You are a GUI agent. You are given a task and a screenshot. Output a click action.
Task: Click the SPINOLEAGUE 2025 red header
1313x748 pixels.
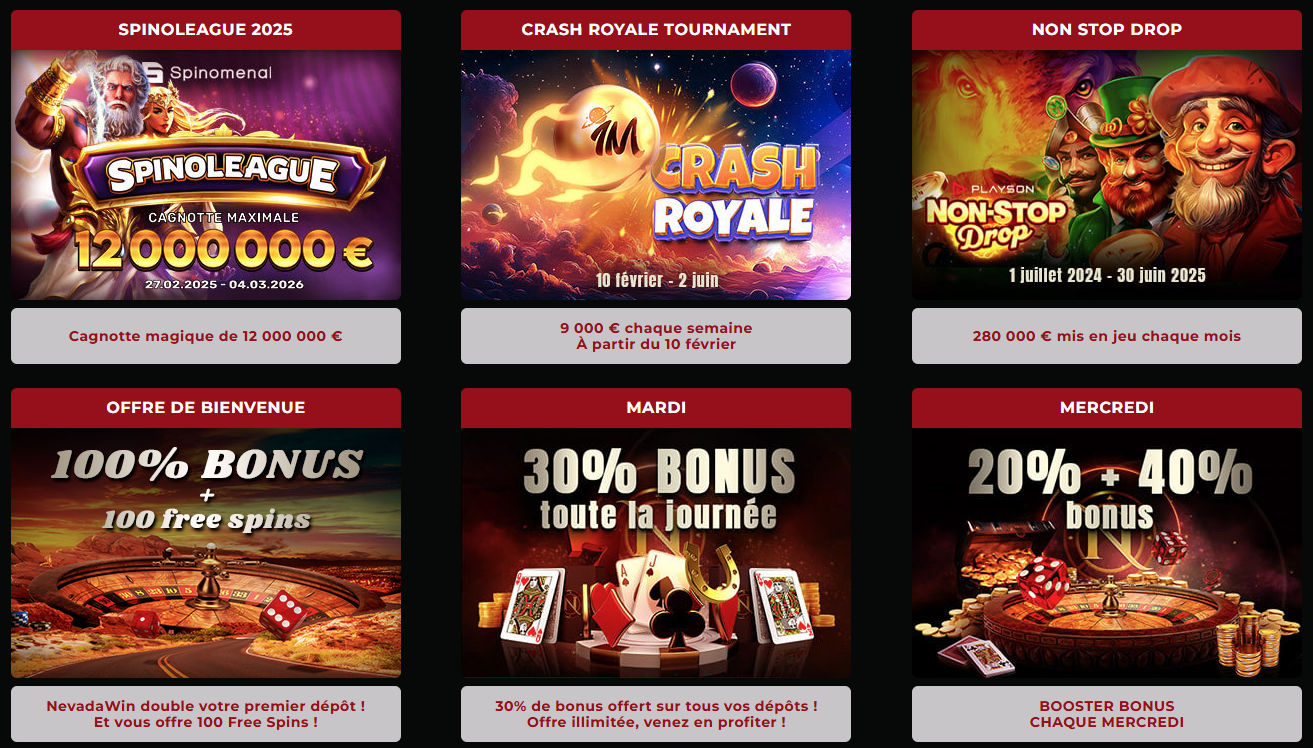coord(206,30)
